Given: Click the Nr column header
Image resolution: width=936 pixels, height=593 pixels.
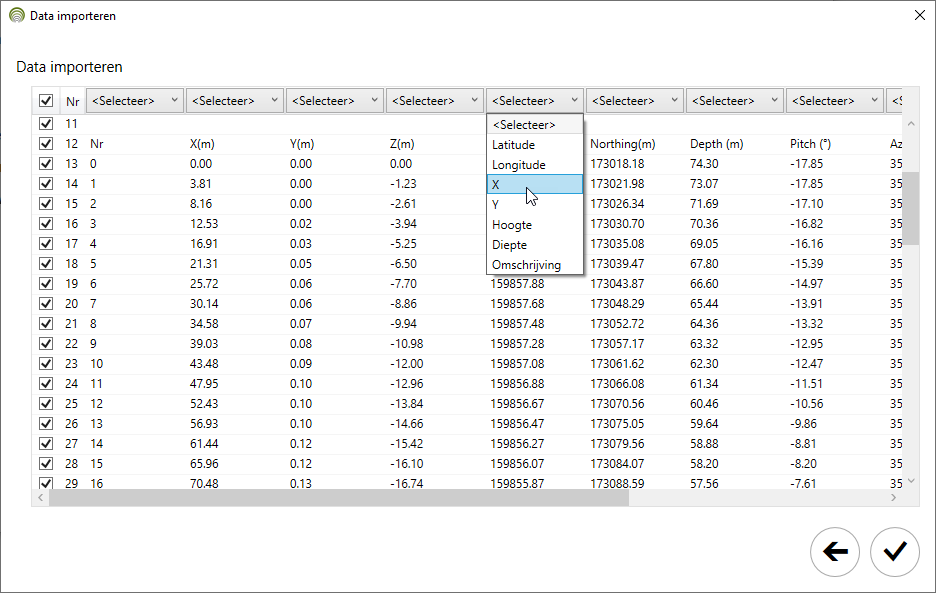Looking at the screenshot, I should click(x=73, y=101).
